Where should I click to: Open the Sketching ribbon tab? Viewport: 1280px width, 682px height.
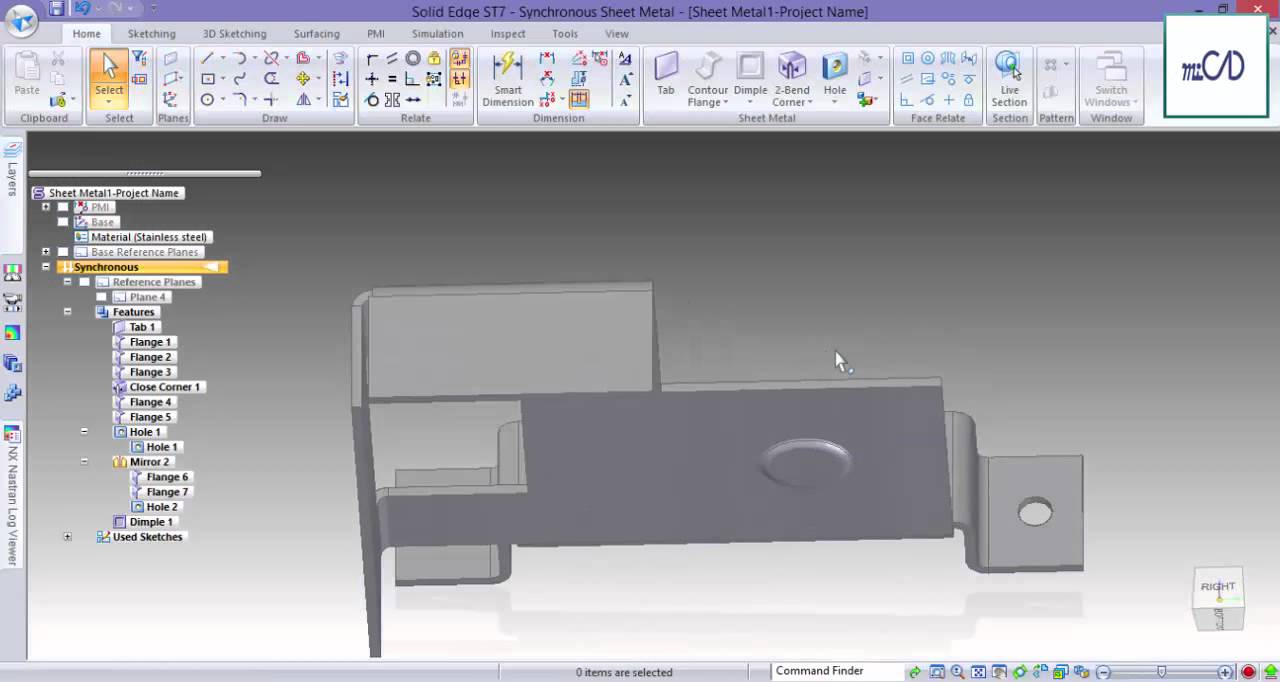coord(151,34)
